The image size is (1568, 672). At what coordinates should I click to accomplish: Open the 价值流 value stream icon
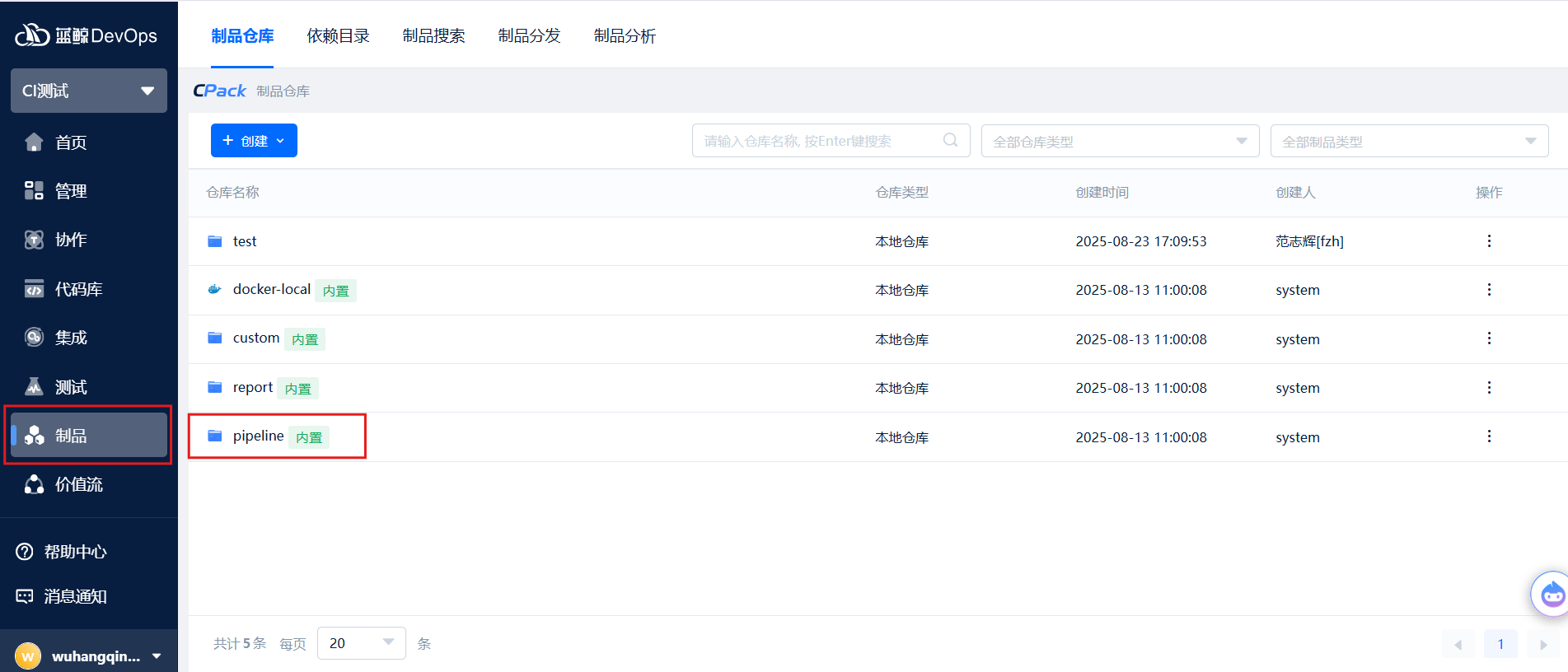[34, 484]
